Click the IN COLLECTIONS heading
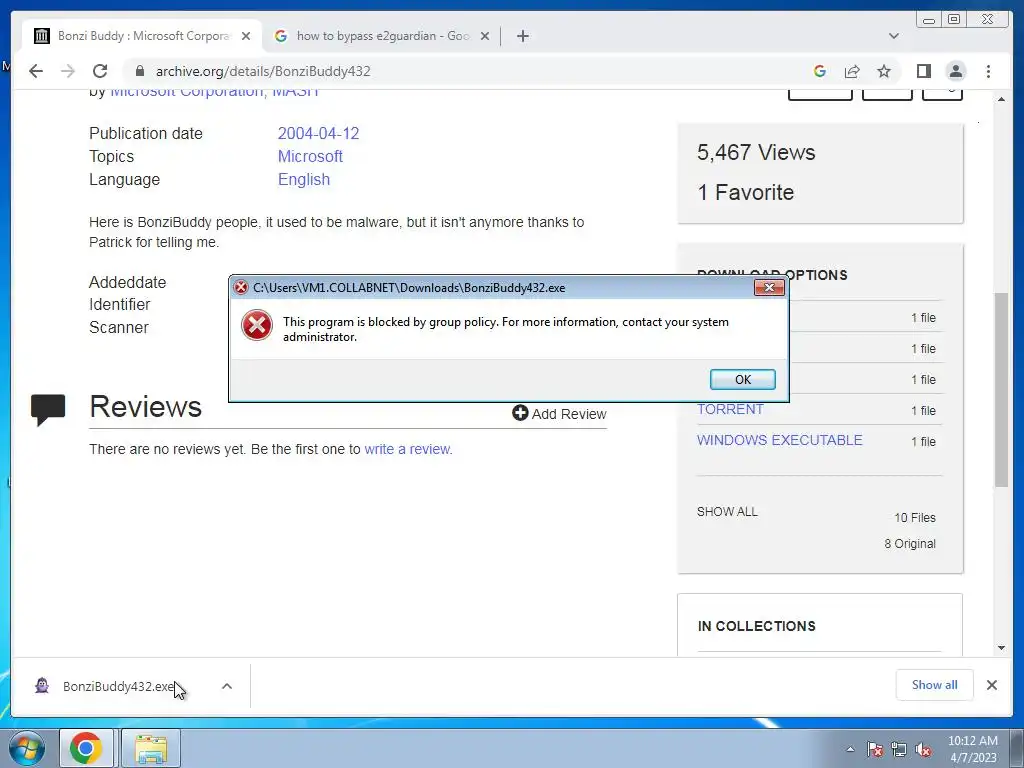 coord(756,626)
